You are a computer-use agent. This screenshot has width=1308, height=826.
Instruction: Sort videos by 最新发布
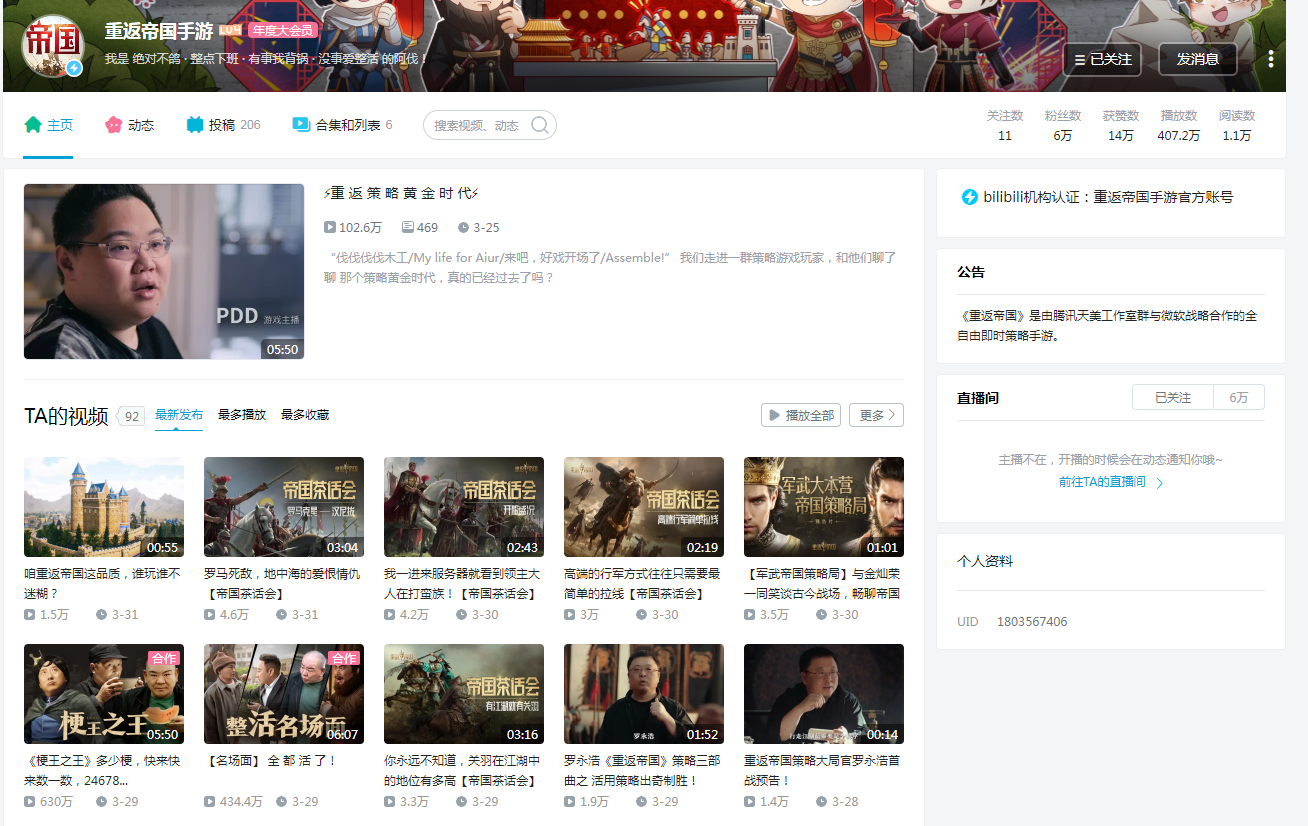tap(179, 415)
